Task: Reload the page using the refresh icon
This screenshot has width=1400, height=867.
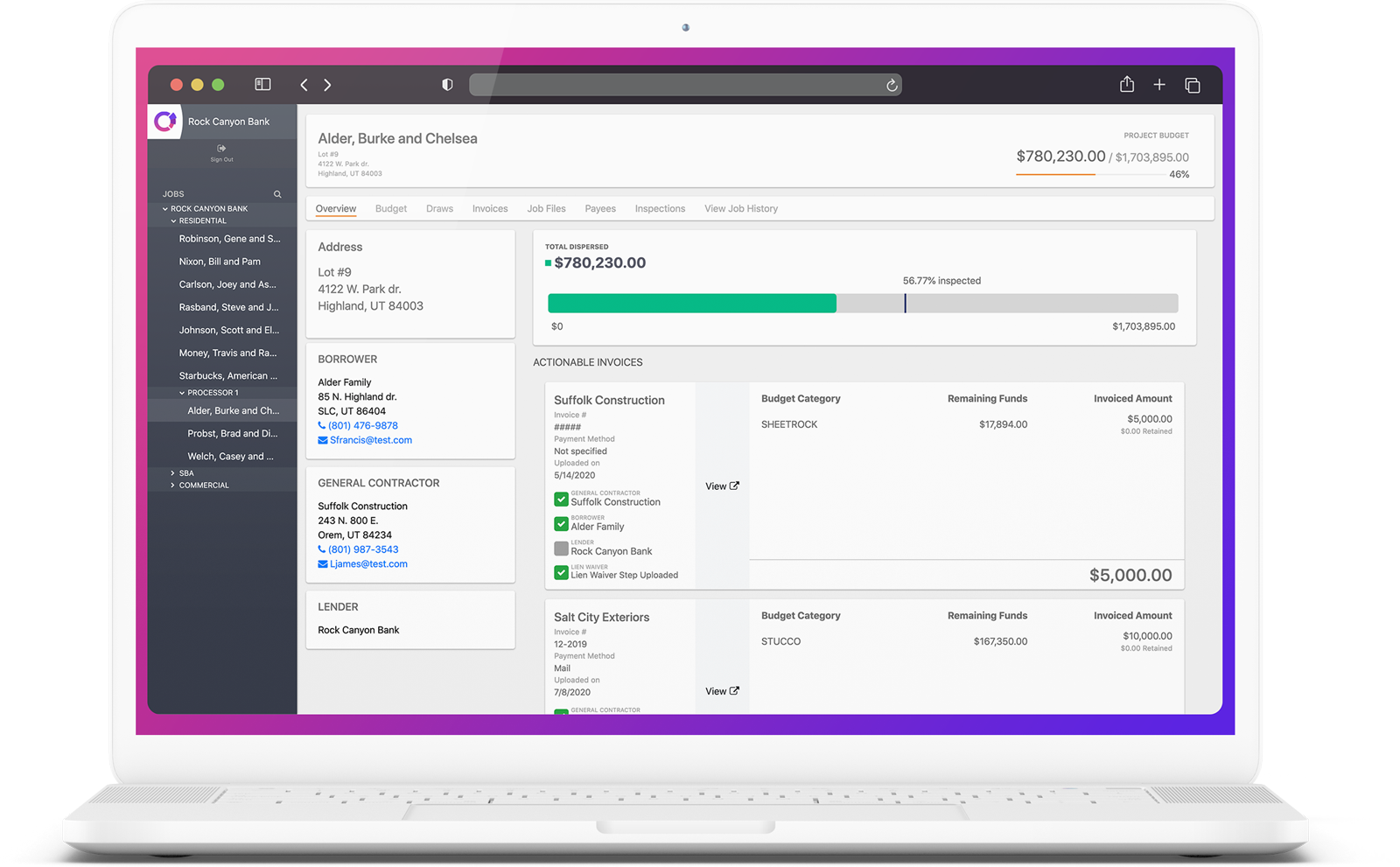Action: [x=892, y=85]
